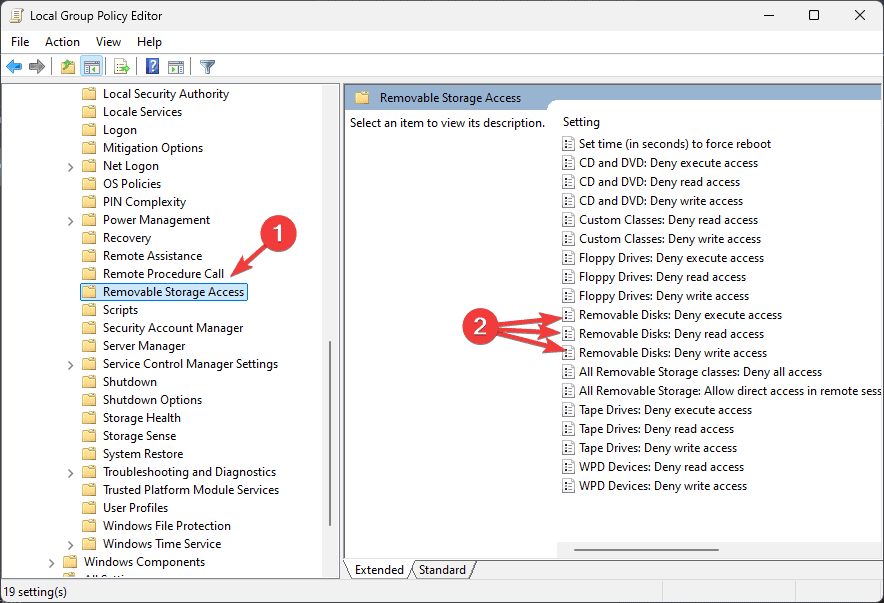
Task: Click the Scripts folder icon
Action: (x=89, y=310)
